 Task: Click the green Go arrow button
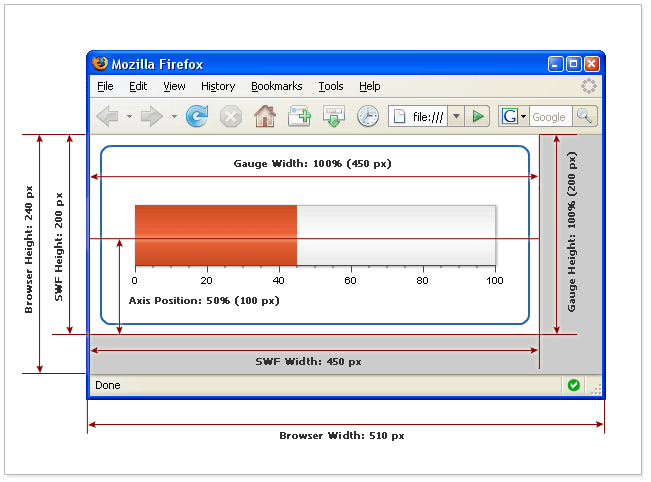point(479,117)
